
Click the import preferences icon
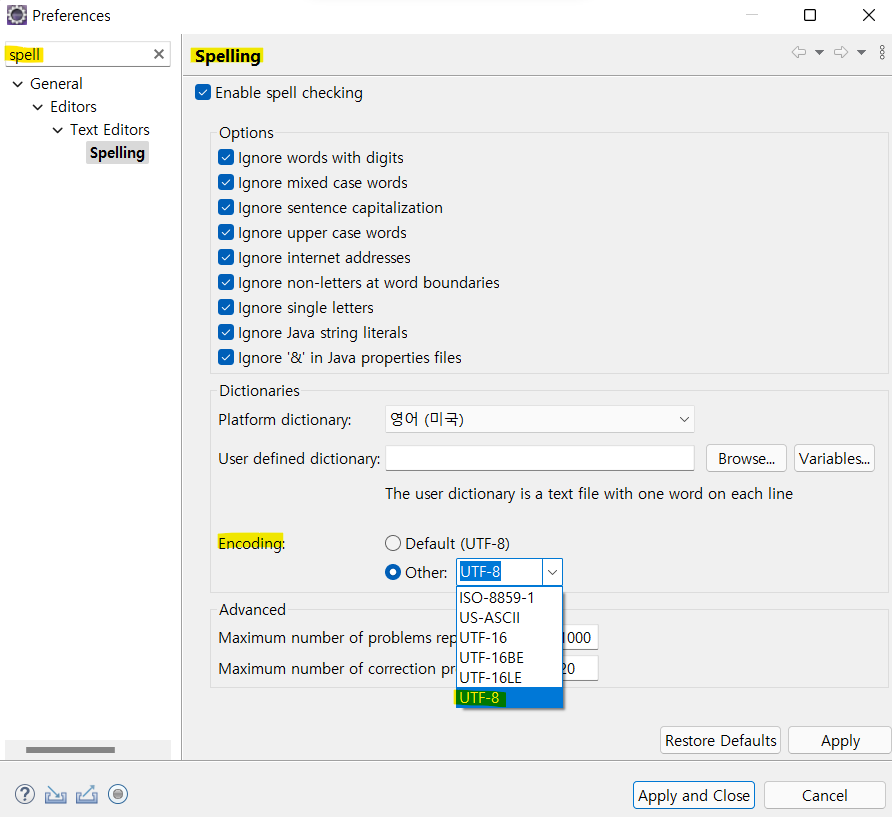(56, 794)
